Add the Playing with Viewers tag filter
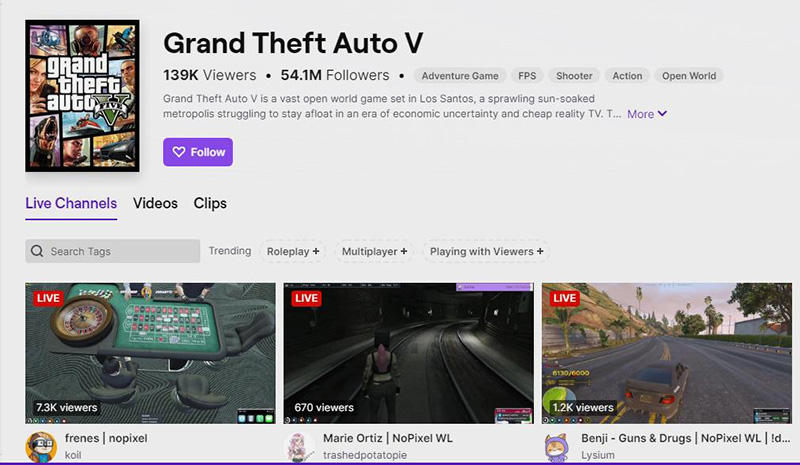The height and width of the screenshot is (465, 800). coord(486,251)
